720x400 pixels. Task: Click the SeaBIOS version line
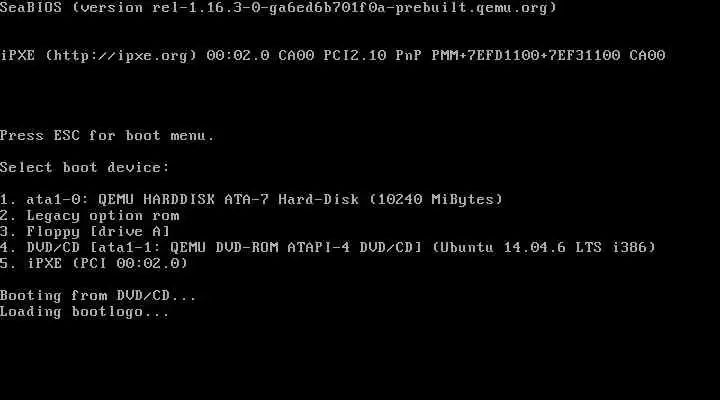[278, 8]
